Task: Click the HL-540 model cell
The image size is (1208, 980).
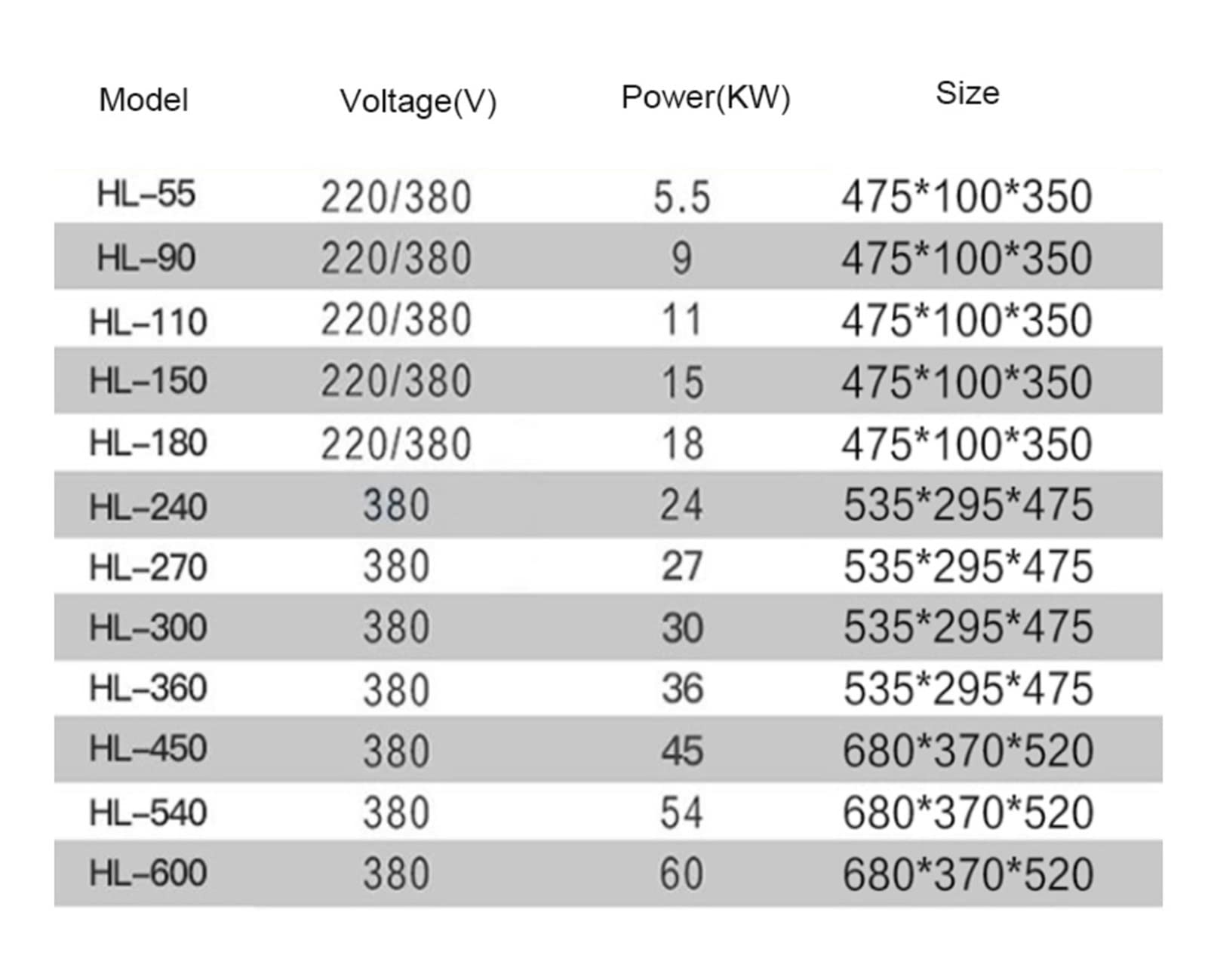Action: 148,813
